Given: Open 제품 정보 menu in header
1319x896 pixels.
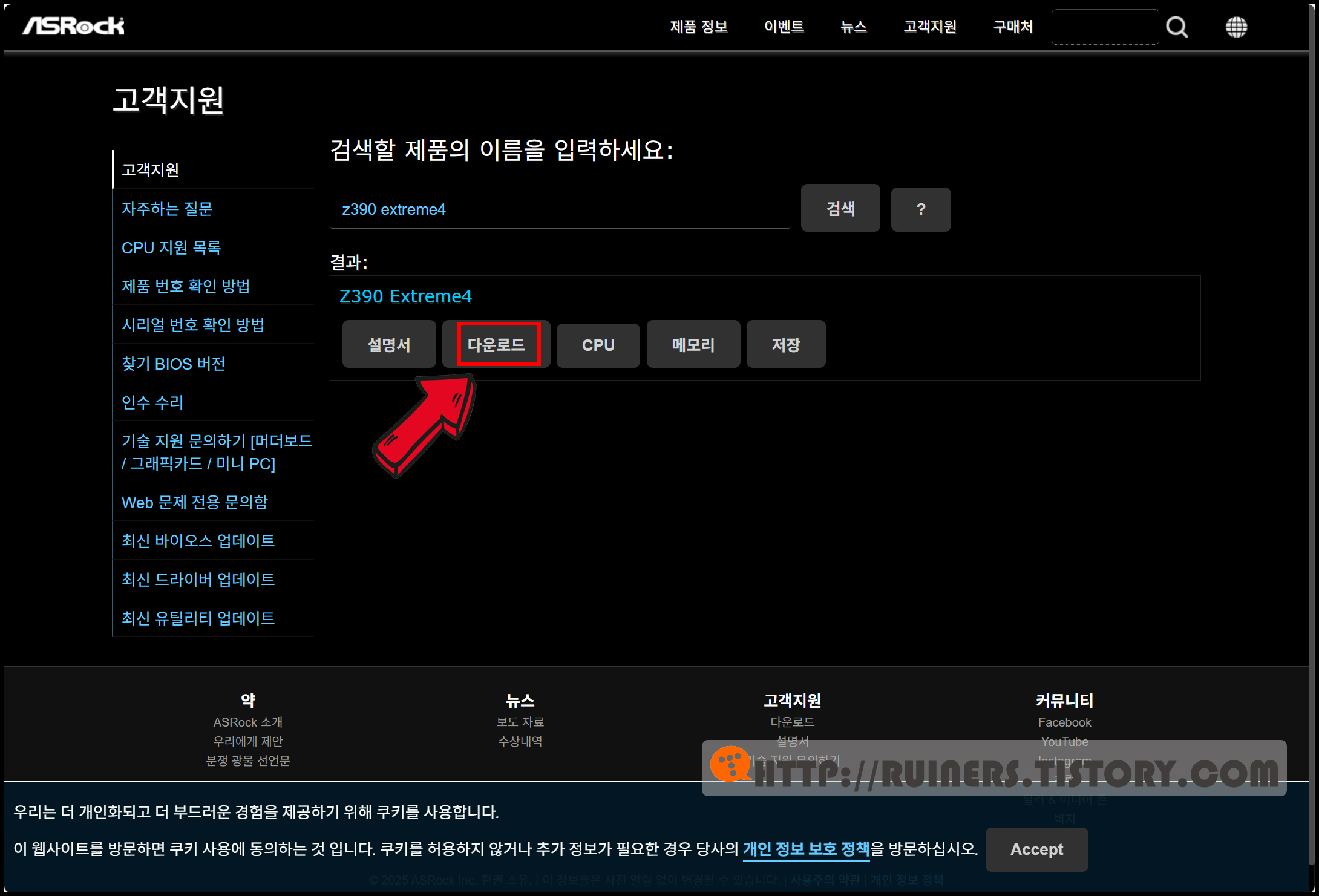Looking at the screenshot, I should [698, 27].
